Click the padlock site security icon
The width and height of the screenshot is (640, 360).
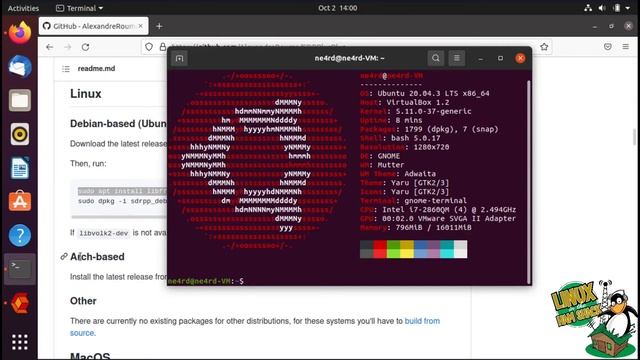pyautogui.click(x=162, y=47)
